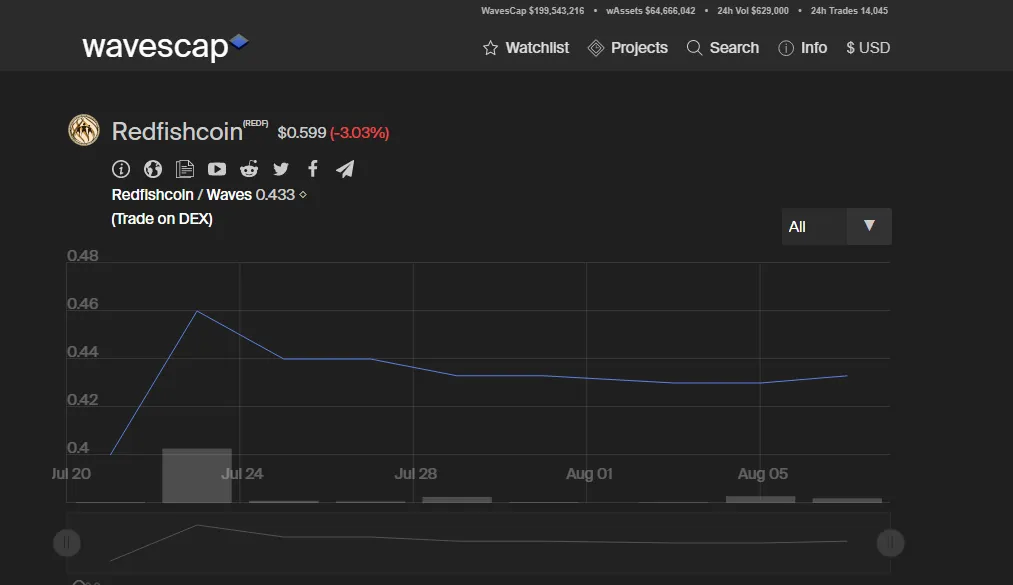Open the Watchlist menu item

tap(537, 48)
